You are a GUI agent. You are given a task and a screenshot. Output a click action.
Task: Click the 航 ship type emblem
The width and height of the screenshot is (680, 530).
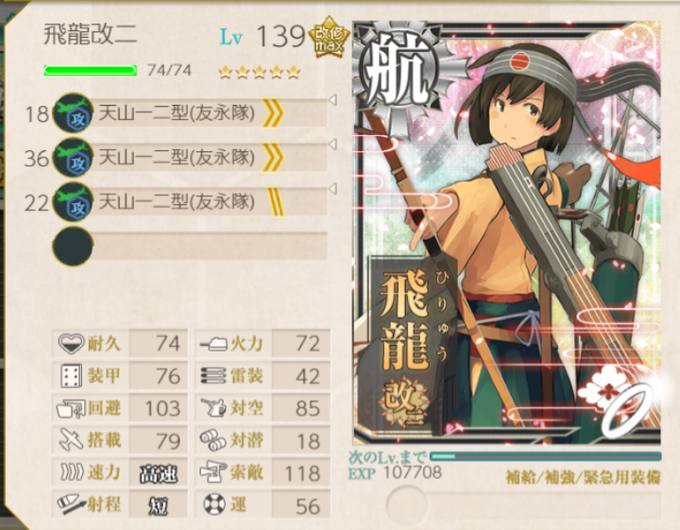[x=398, y=74]
